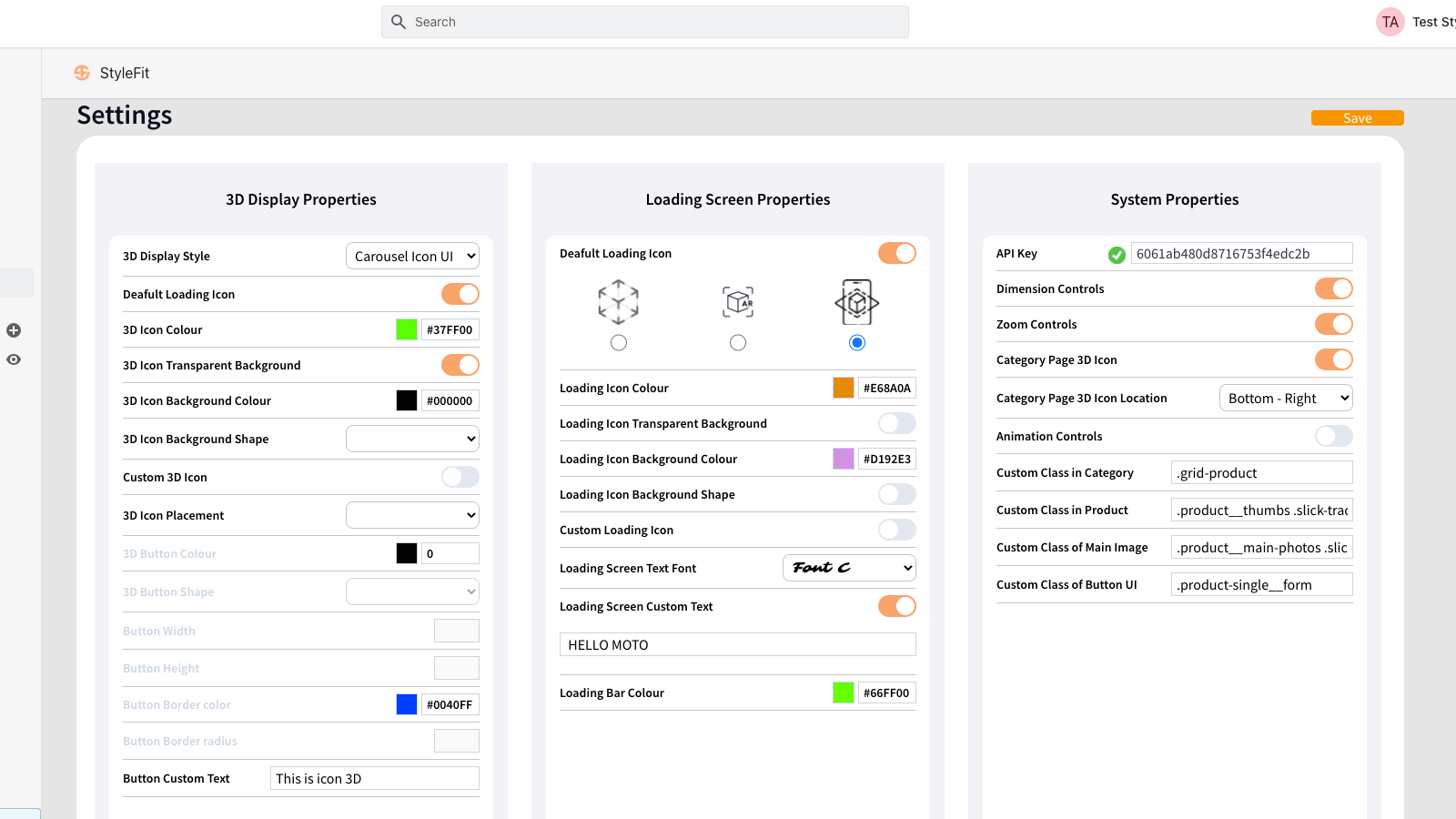The image size is (1456, 819).
Task: Open Category Page 3D Icon Location dropdown
Action: (x=1286, y=398)
